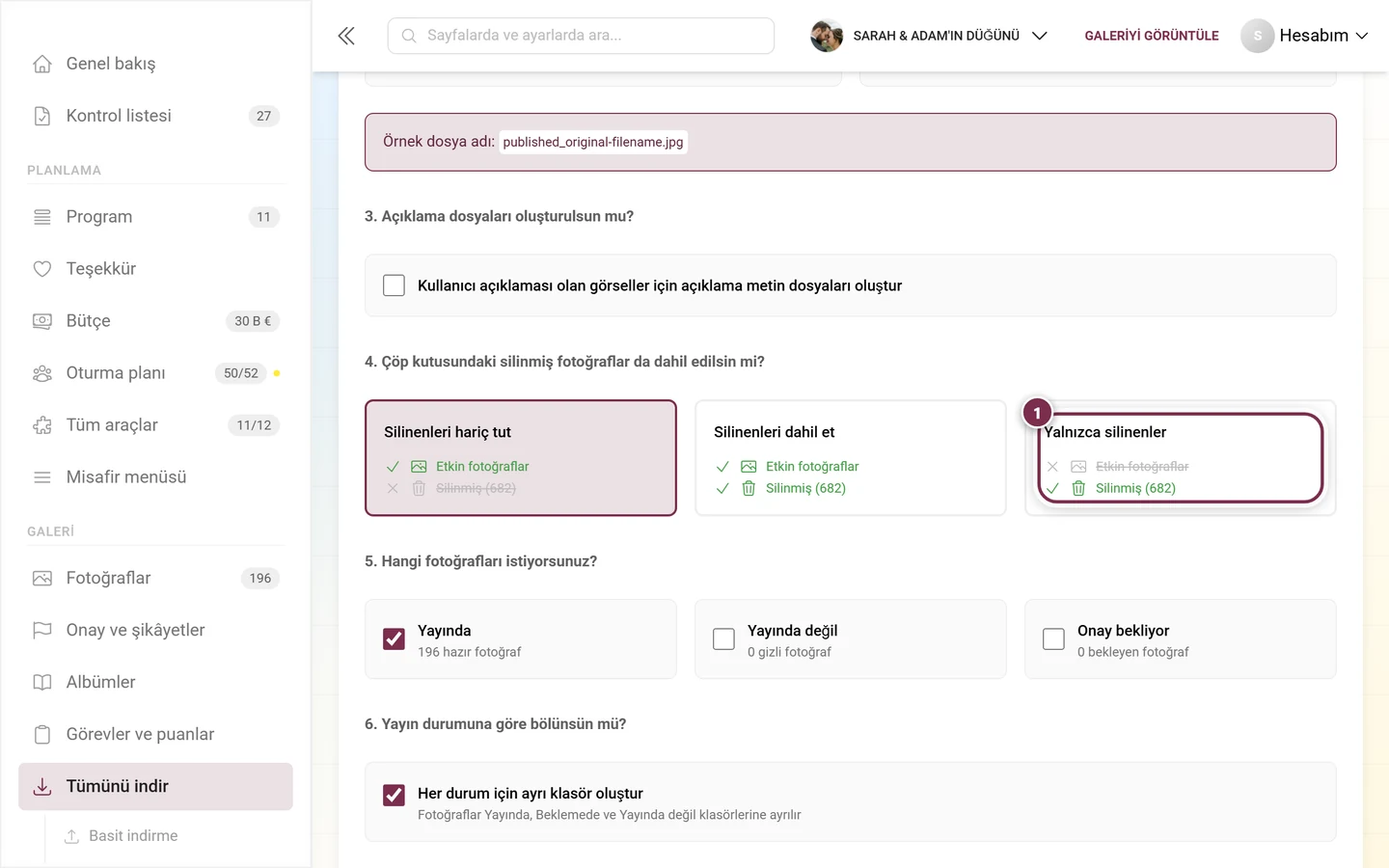Click the Misafir menüsü hamburger icon
Viewport: 1389px width, 868px height.
pos(42,477)
